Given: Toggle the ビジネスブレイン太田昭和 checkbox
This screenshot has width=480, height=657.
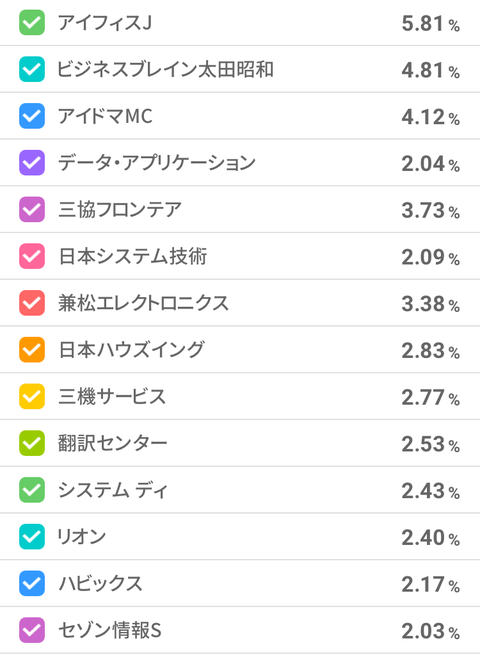Looking at the screenshot, I should click(32, 69).
